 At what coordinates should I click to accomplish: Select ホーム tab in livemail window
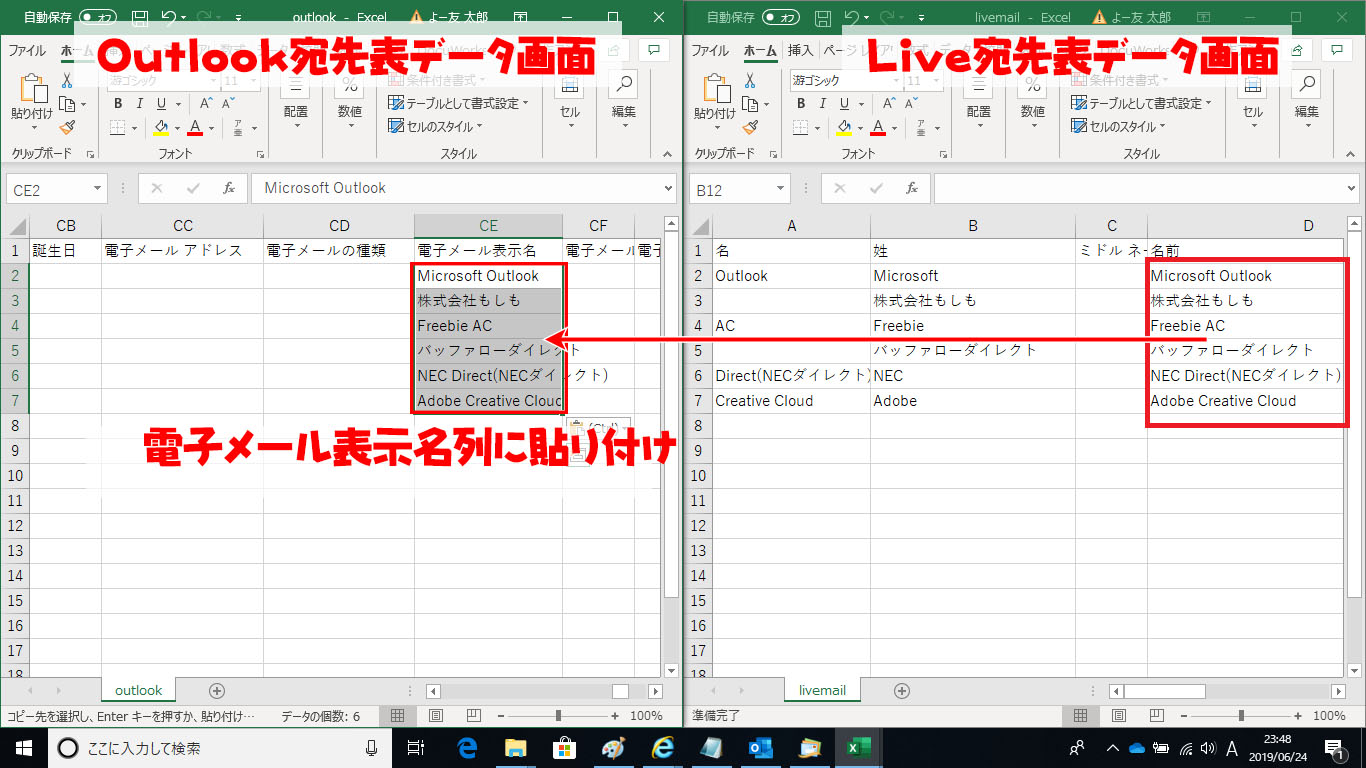(760, 50)
